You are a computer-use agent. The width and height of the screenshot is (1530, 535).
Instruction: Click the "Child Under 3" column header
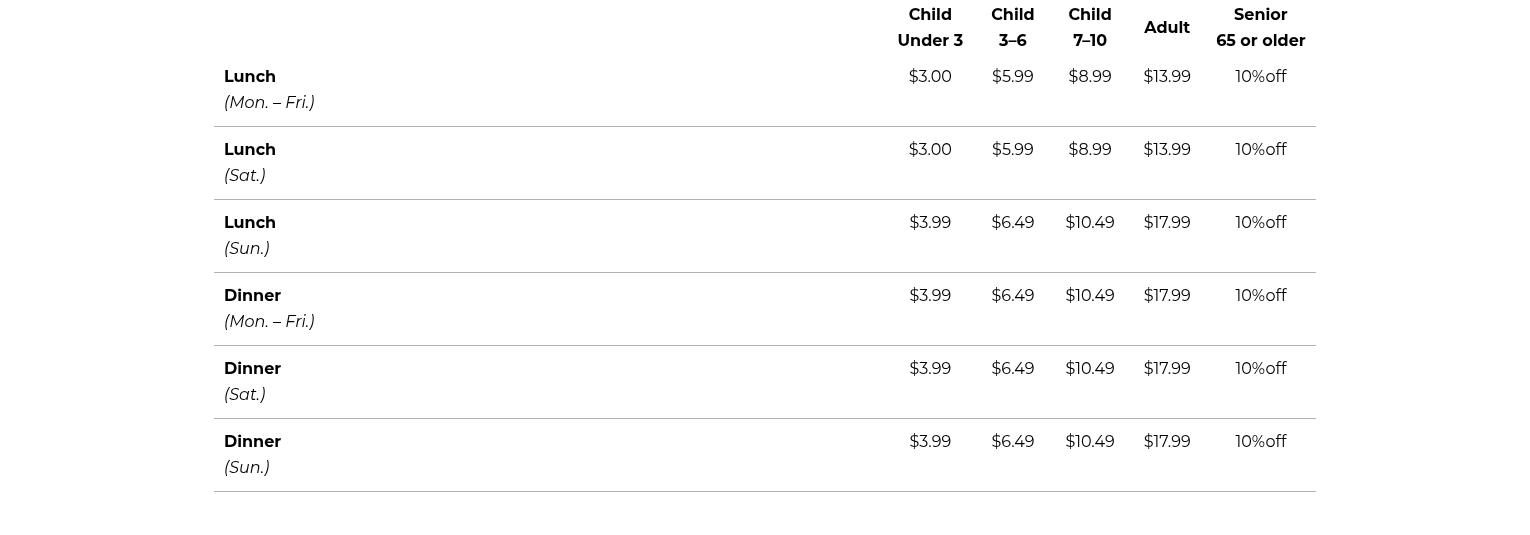(930, 28)
